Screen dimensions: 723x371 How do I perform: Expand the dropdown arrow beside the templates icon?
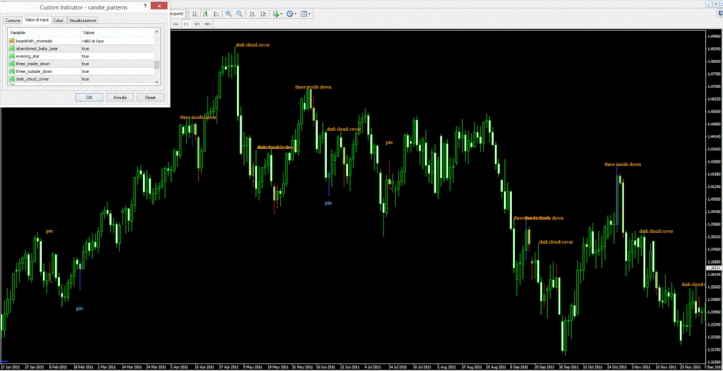[309, 14]
